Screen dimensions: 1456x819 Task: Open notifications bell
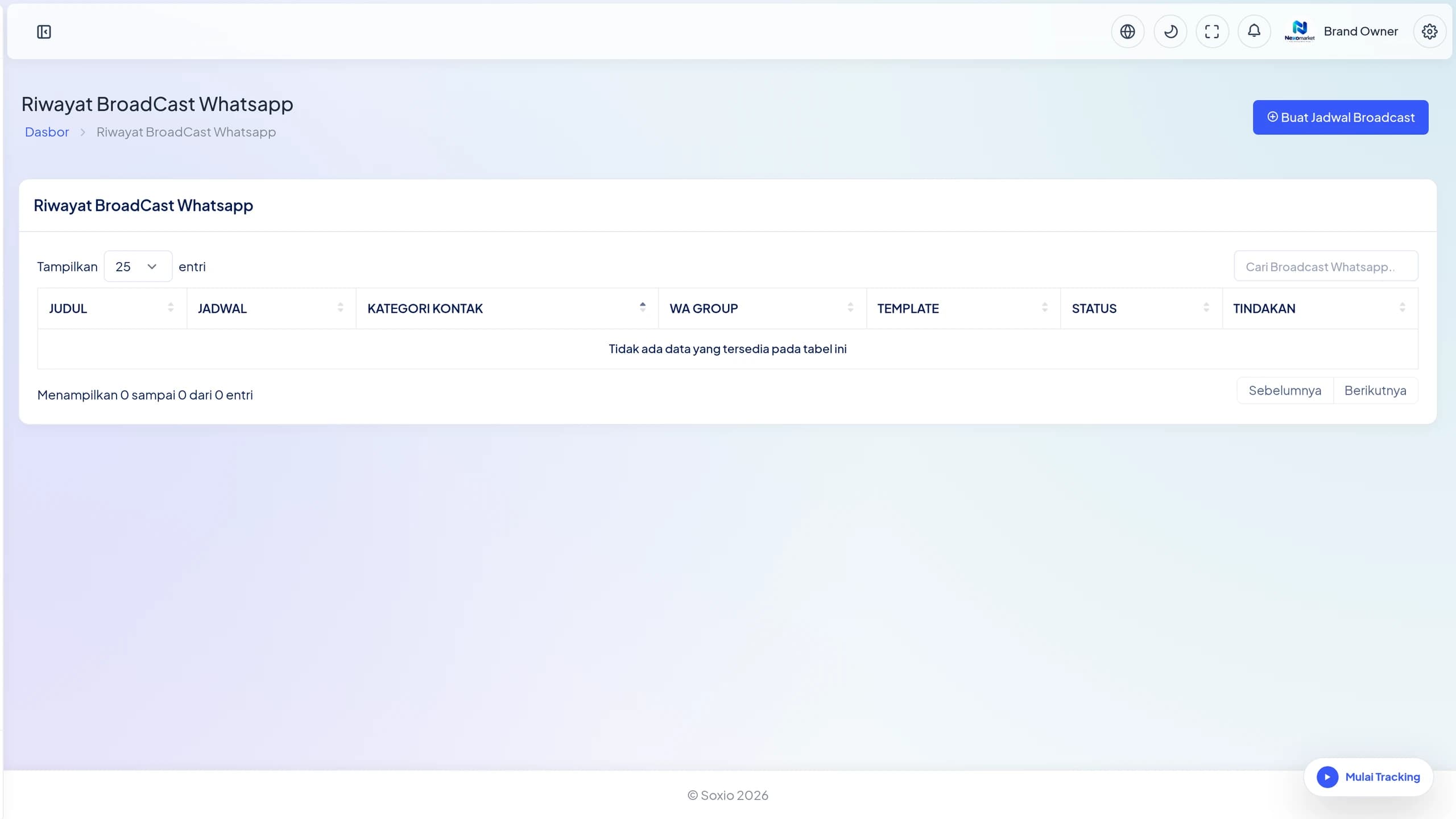[x=1254, y=31]
